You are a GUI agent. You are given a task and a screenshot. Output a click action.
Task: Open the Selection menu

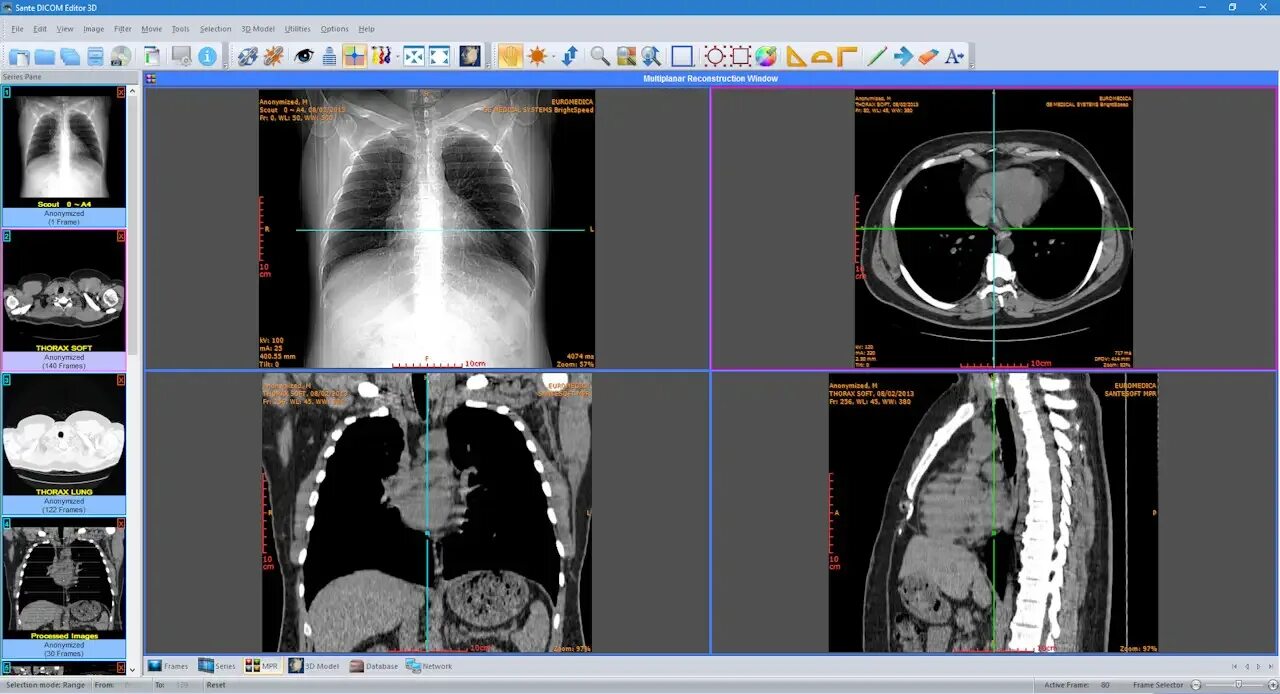215,29
